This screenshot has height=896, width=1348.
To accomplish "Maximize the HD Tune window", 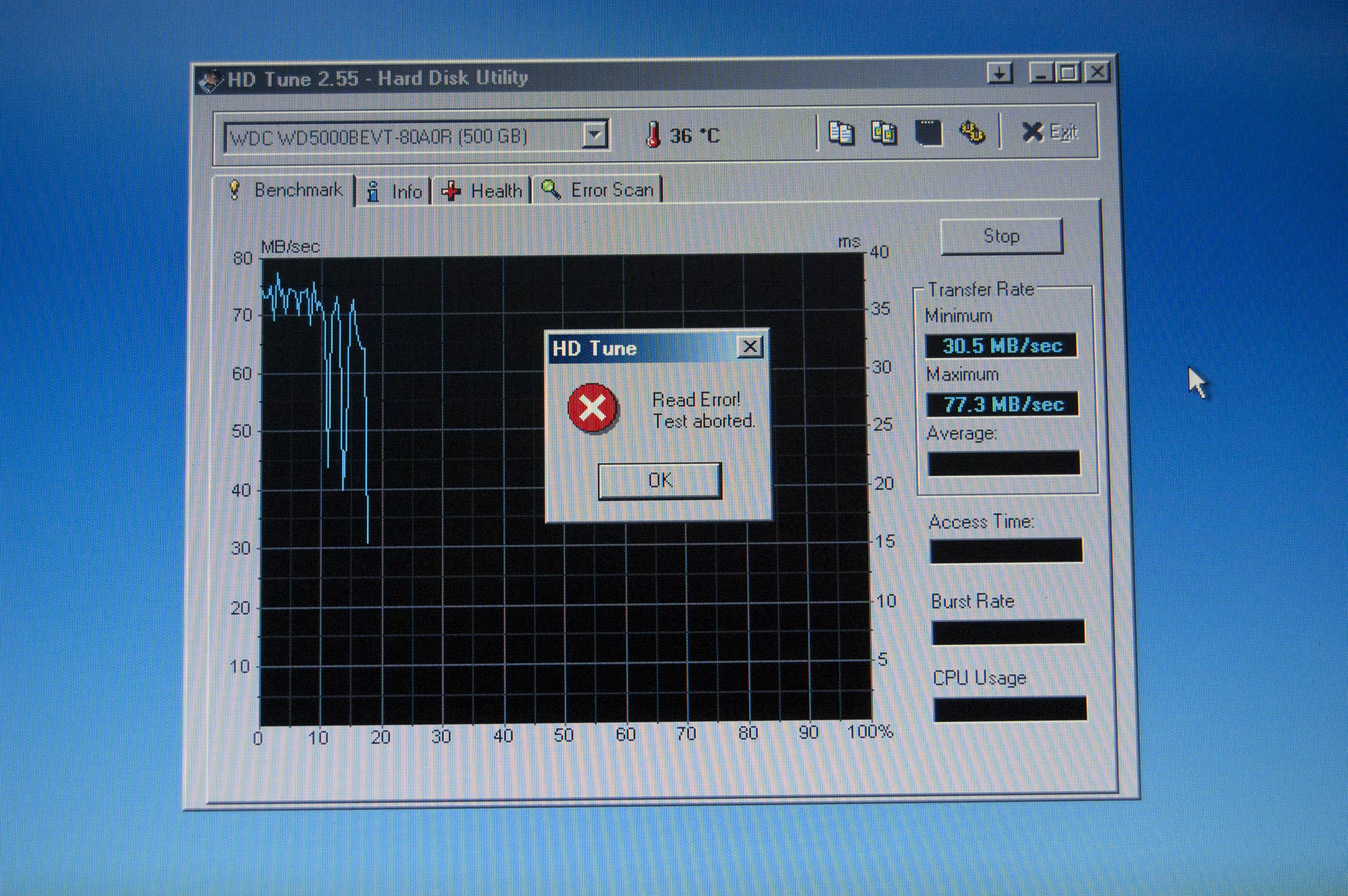I will pos(1068,73).
